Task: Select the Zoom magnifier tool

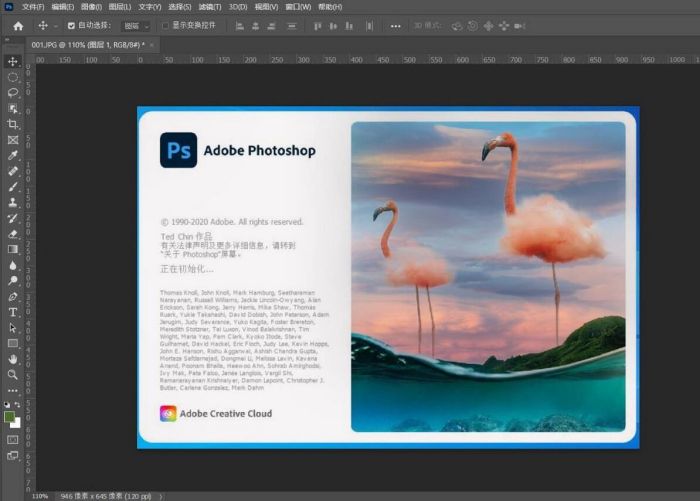Action: 13,374
